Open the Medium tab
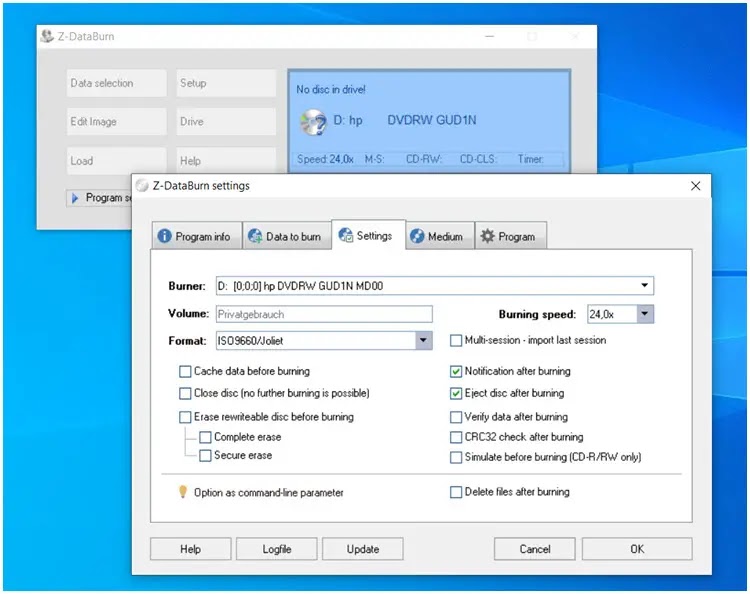The width and height of the screenshot is (750, 594). tap(440, 236)
